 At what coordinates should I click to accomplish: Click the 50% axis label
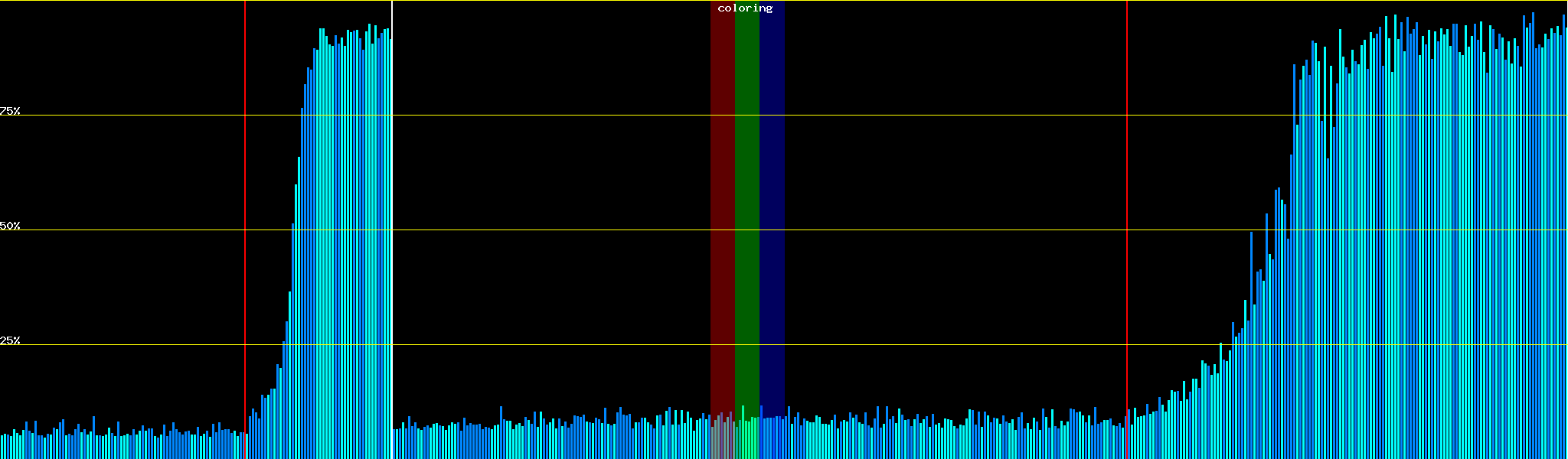(10, 226)
